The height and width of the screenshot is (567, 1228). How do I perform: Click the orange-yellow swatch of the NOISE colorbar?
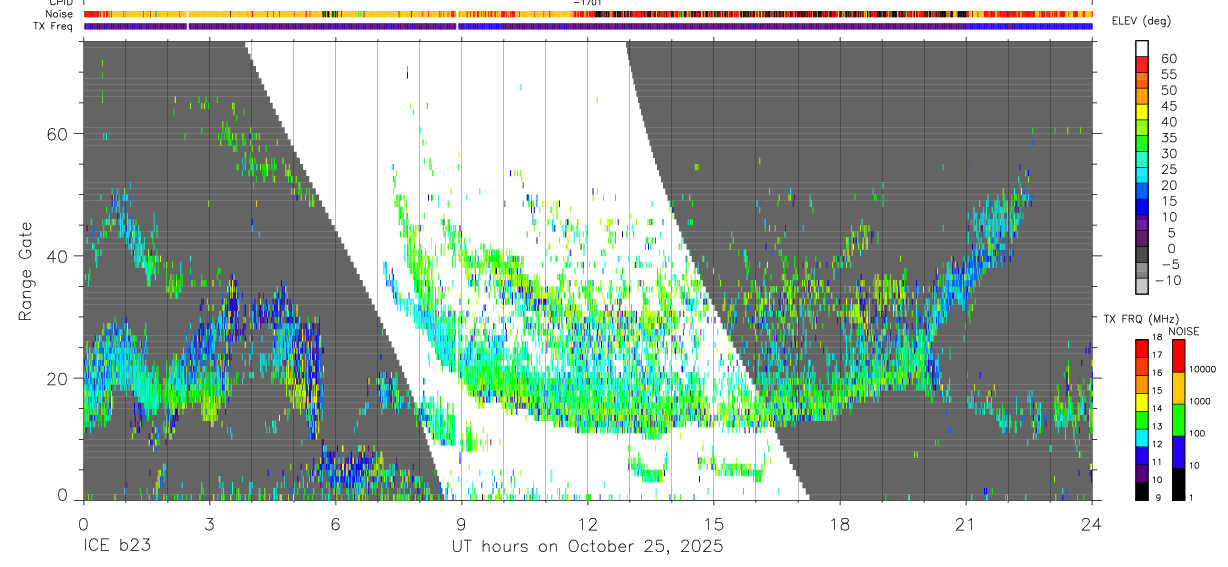coord(1178,388)
